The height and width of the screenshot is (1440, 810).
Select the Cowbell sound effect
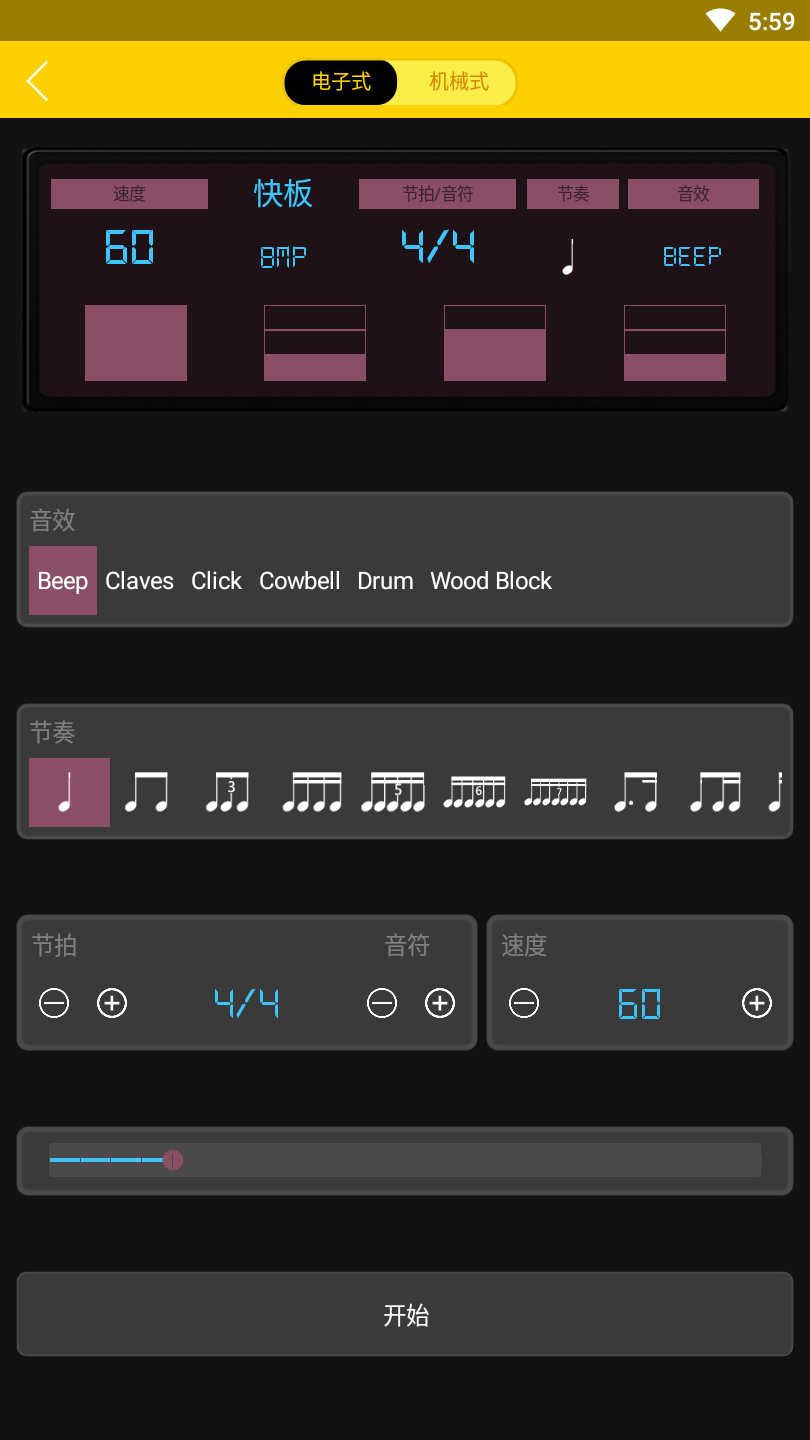pos(300,581)
